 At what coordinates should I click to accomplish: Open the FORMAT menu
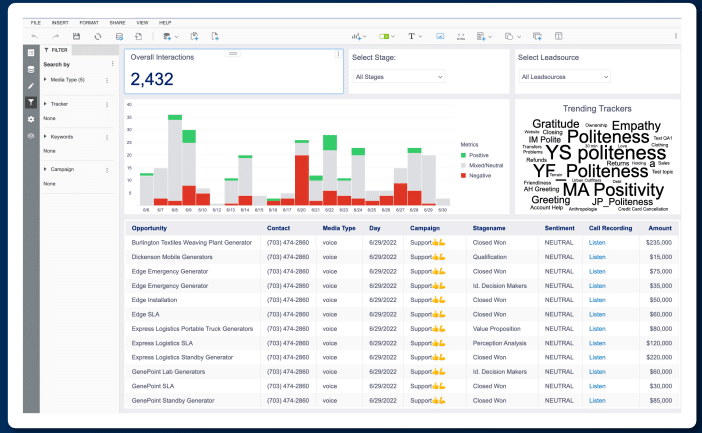(x=89, y=22)
